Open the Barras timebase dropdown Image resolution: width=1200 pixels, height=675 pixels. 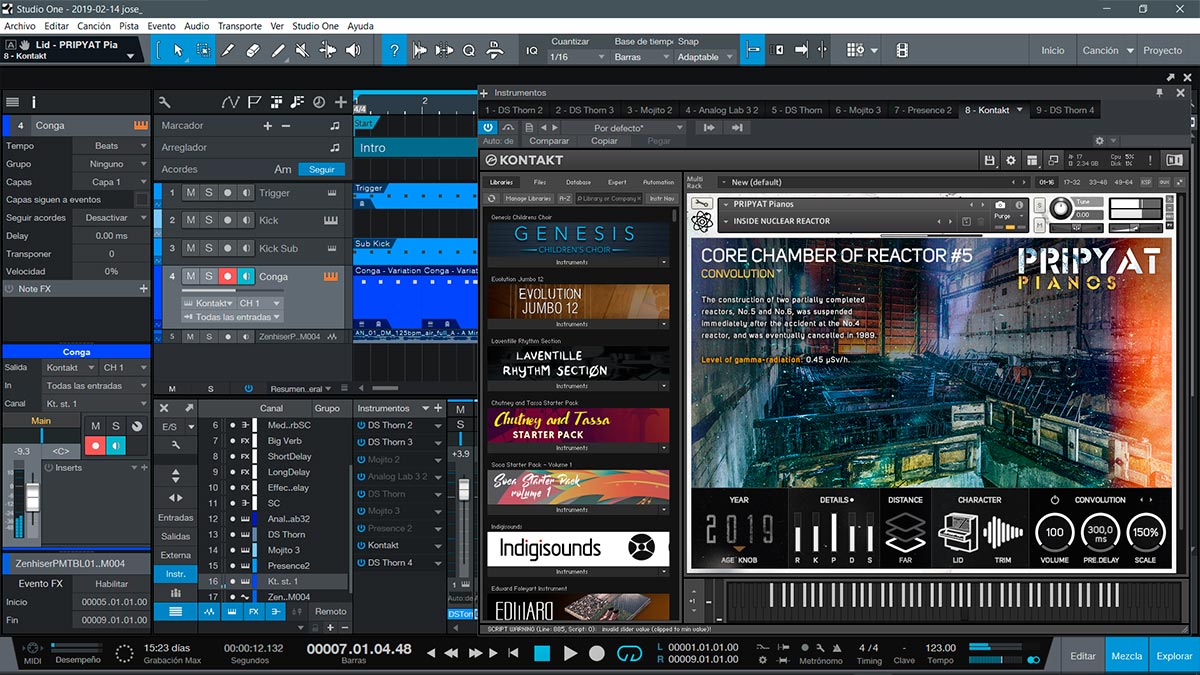point(640,57)
